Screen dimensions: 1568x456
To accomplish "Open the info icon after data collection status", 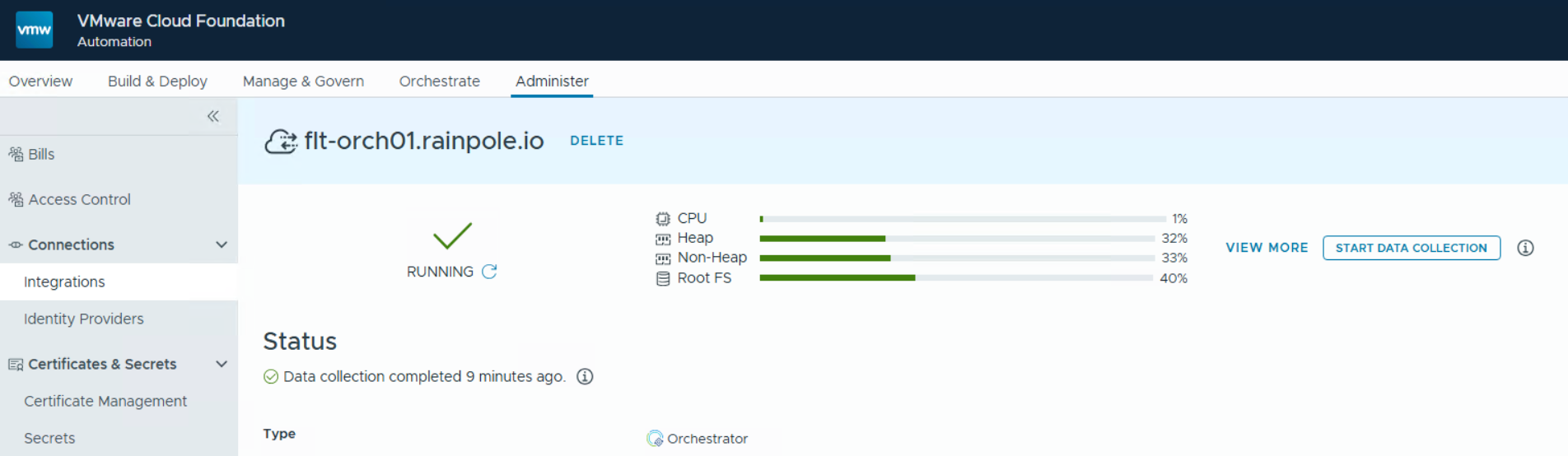I will 585,376.
